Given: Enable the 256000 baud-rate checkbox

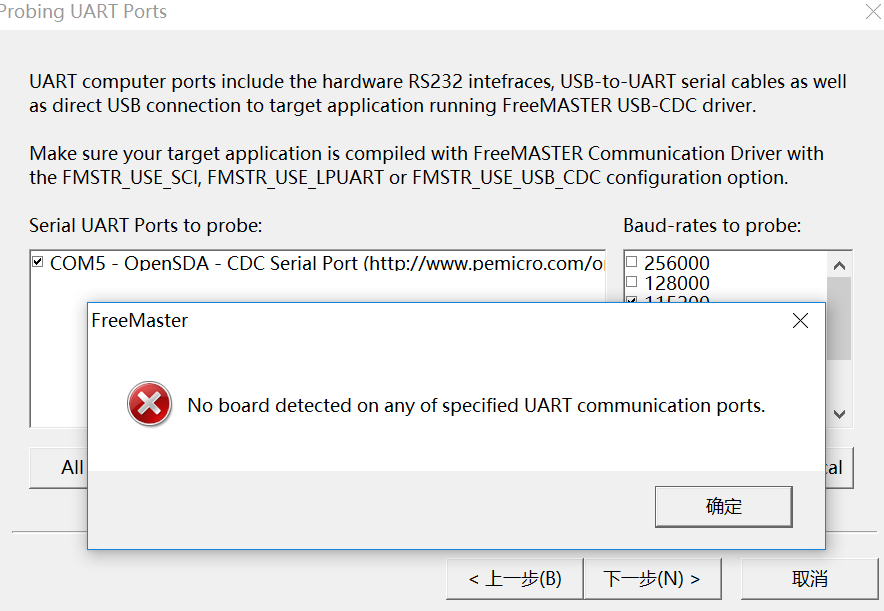Looking at the screenshot, I should (x=631, y=263).
